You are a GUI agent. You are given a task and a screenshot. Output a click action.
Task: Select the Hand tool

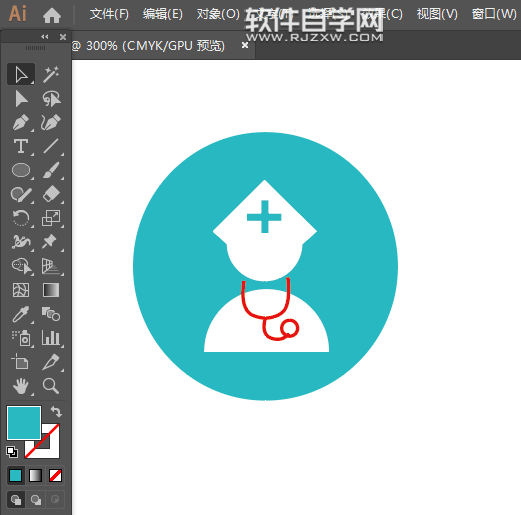21,386
